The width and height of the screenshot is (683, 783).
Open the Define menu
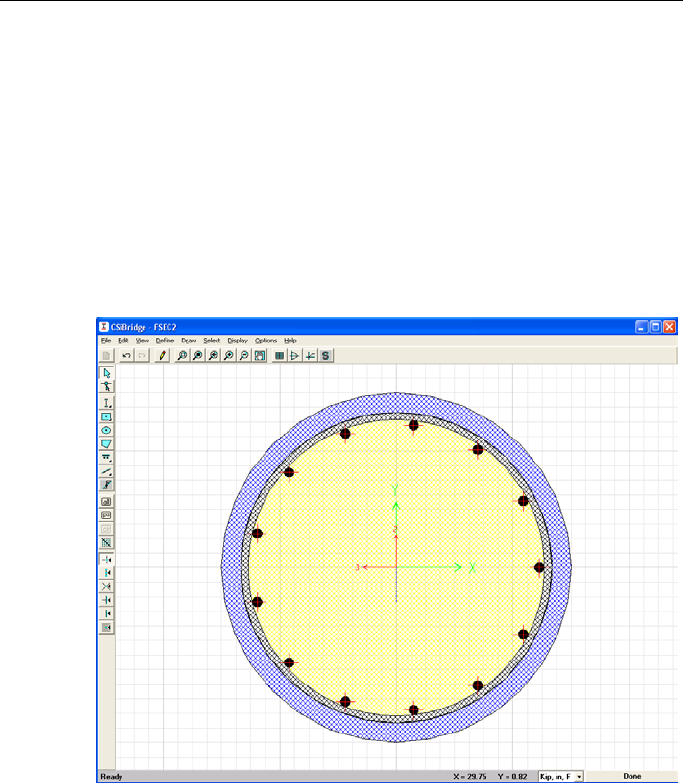(x=165, y=341)
